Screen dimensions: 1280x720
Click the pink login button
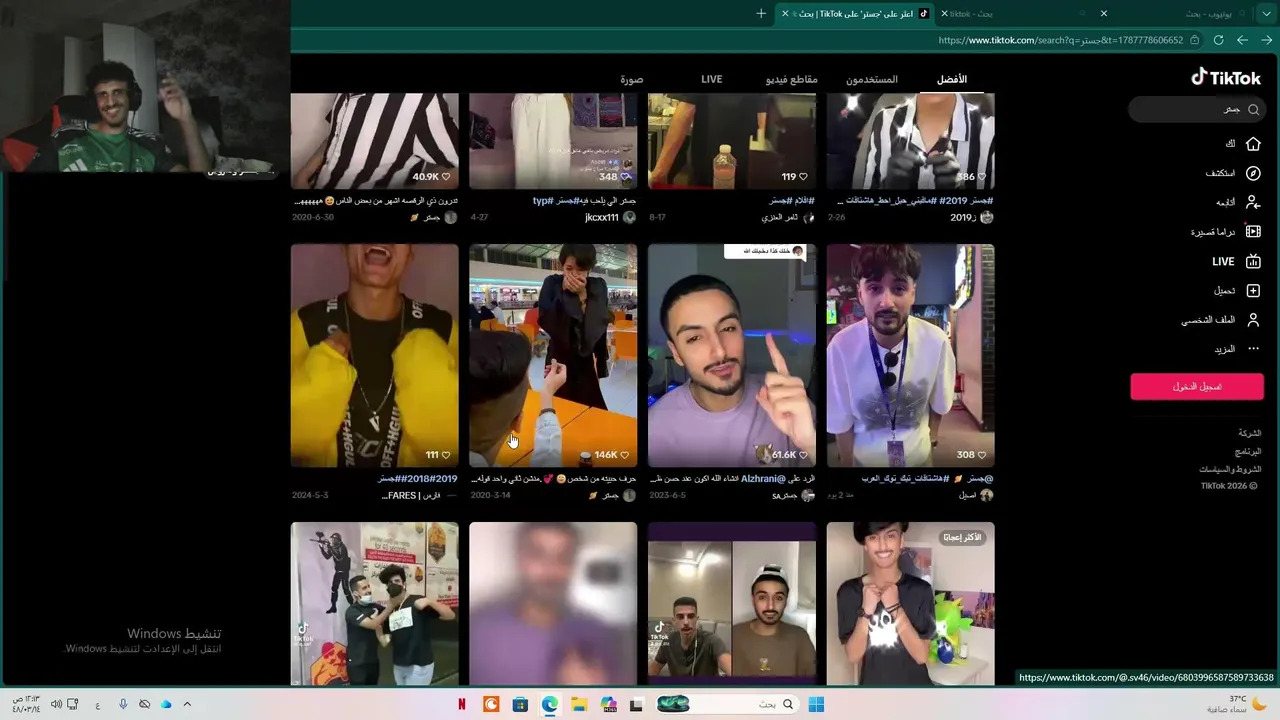click(x=1197, y=386)
